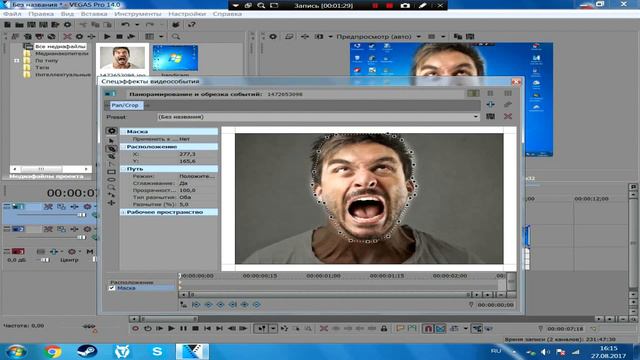Select the Windows desktop media thumbnail
The width and height of the screenshot is (640, 360).
175,58
